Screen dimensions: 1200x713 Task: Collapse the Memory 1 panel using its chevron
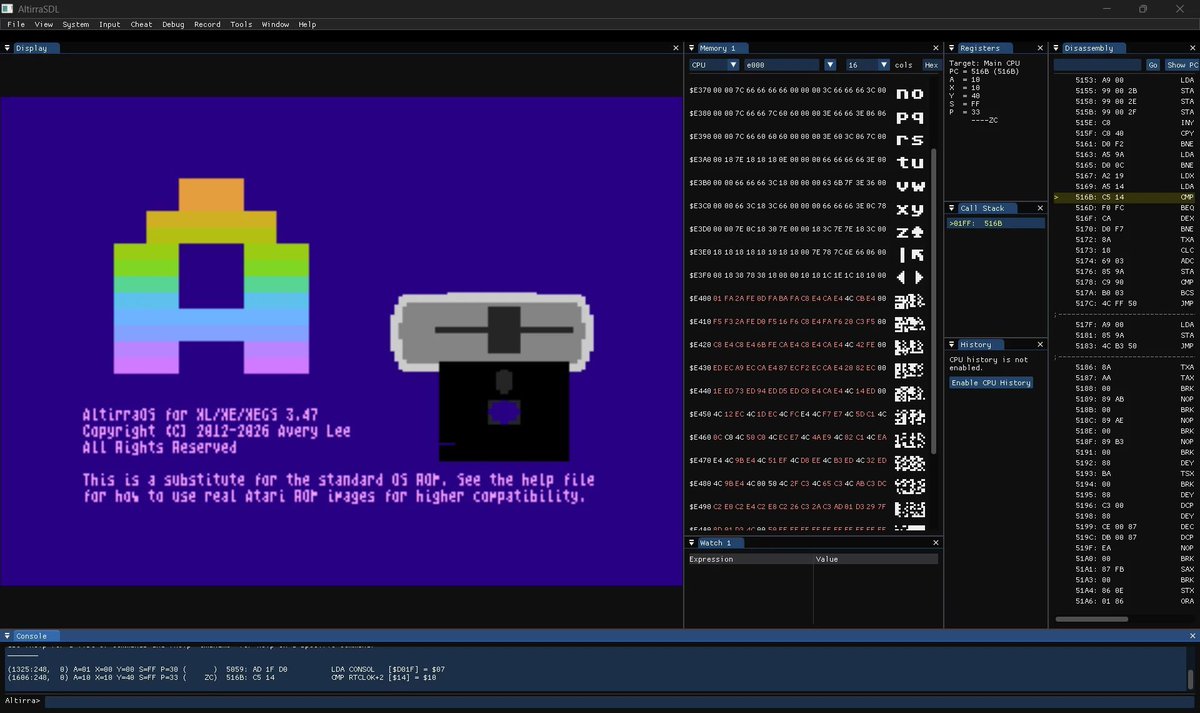pyautogui.click(x=692, y=47)
